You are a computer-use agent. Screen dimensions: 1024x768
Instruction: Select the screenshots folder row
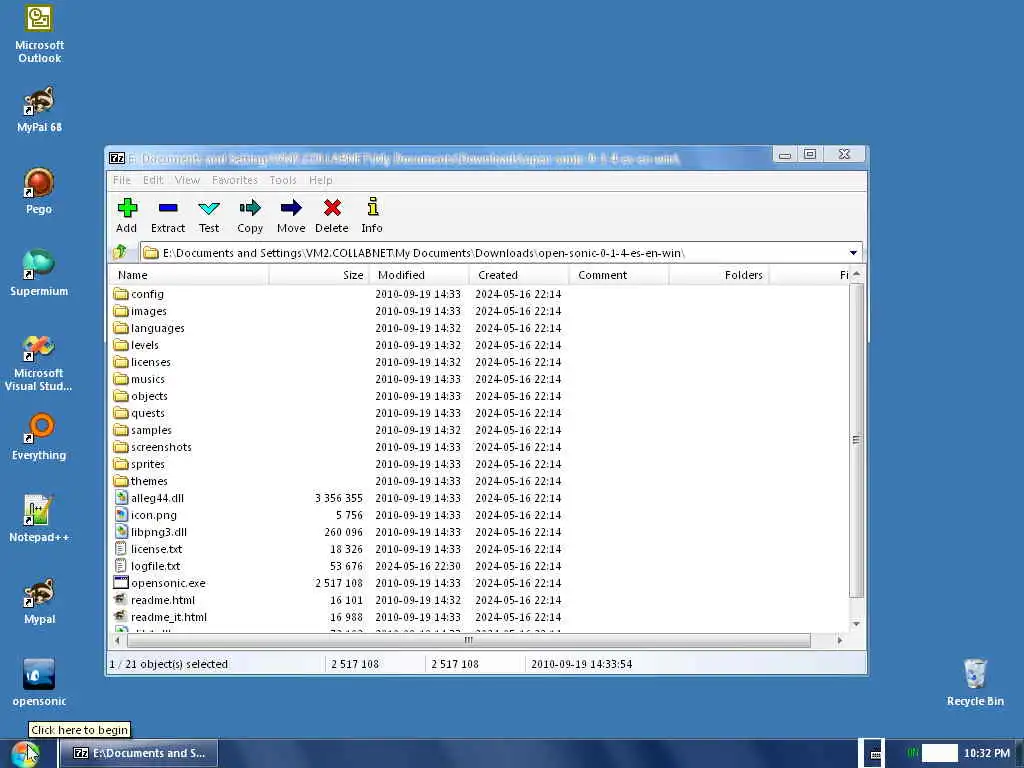click(x=480, y=447)
